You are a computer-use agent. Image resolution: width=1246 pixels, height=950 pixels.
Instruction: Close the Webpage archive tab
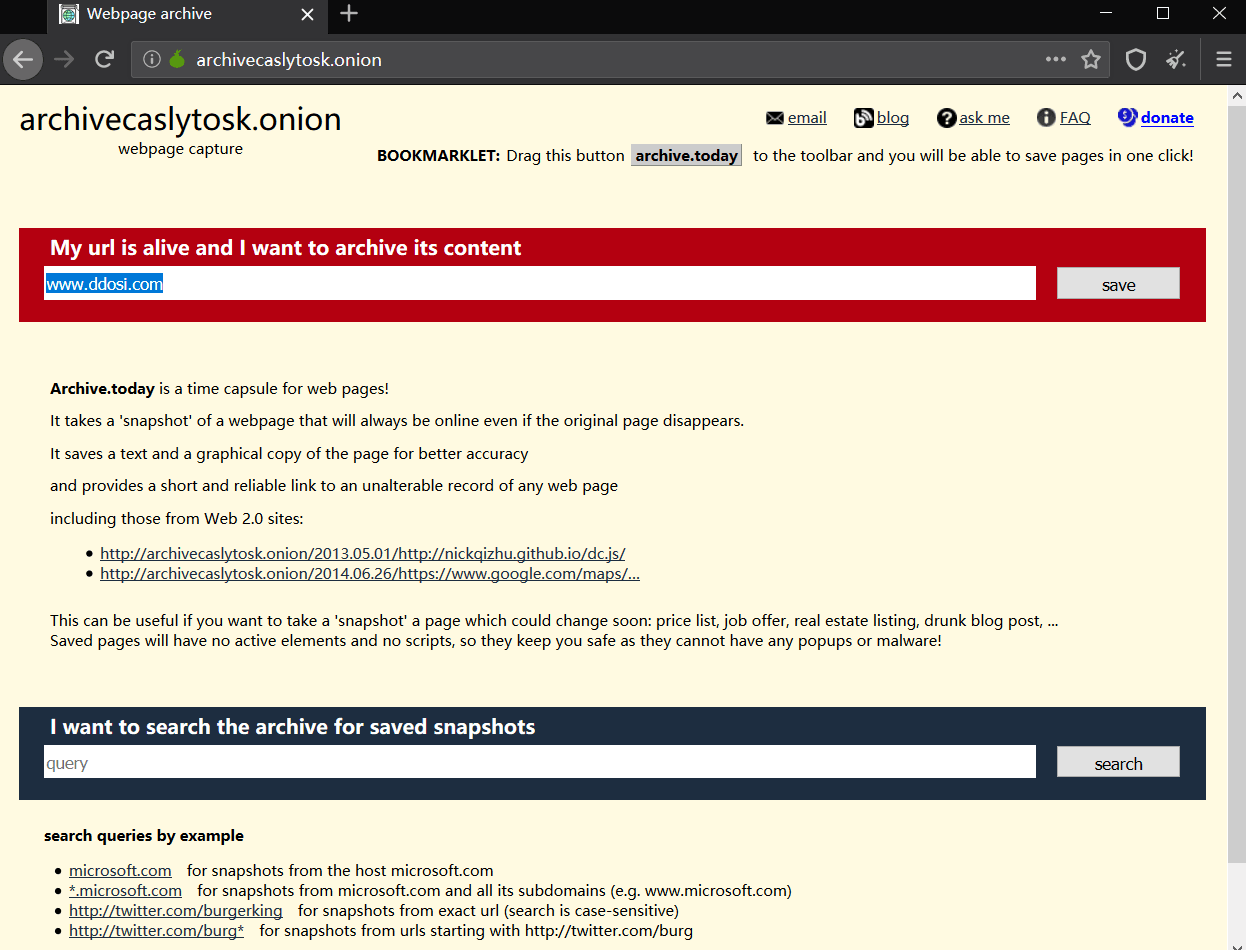308,15
